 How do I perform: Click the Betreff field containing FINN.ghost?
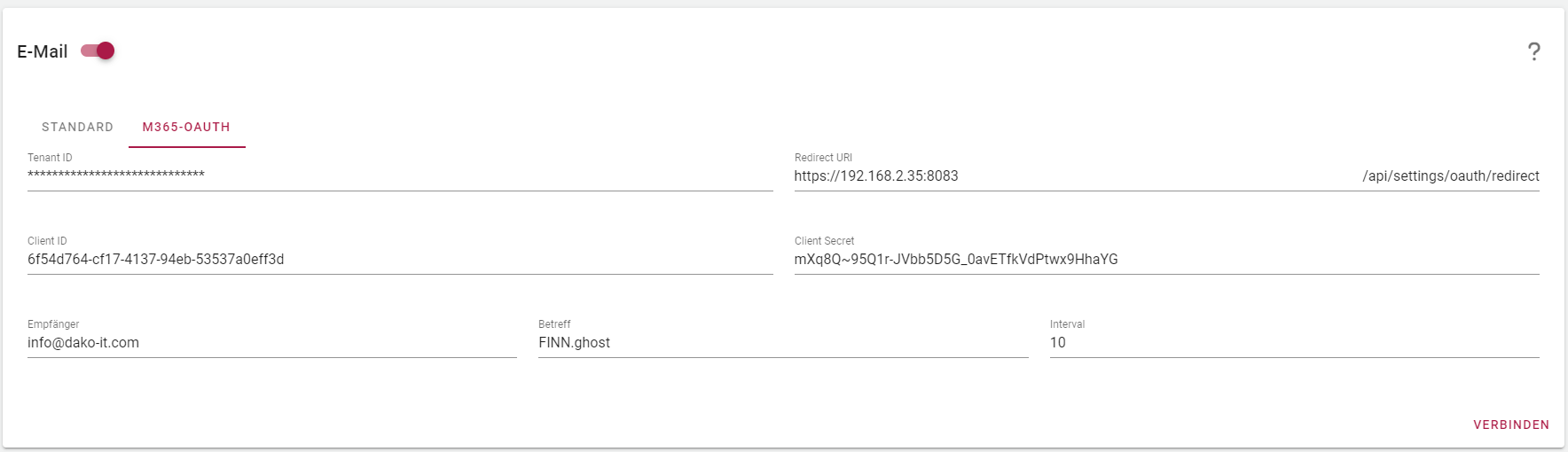pyautogui.click(x=783, y=342)
